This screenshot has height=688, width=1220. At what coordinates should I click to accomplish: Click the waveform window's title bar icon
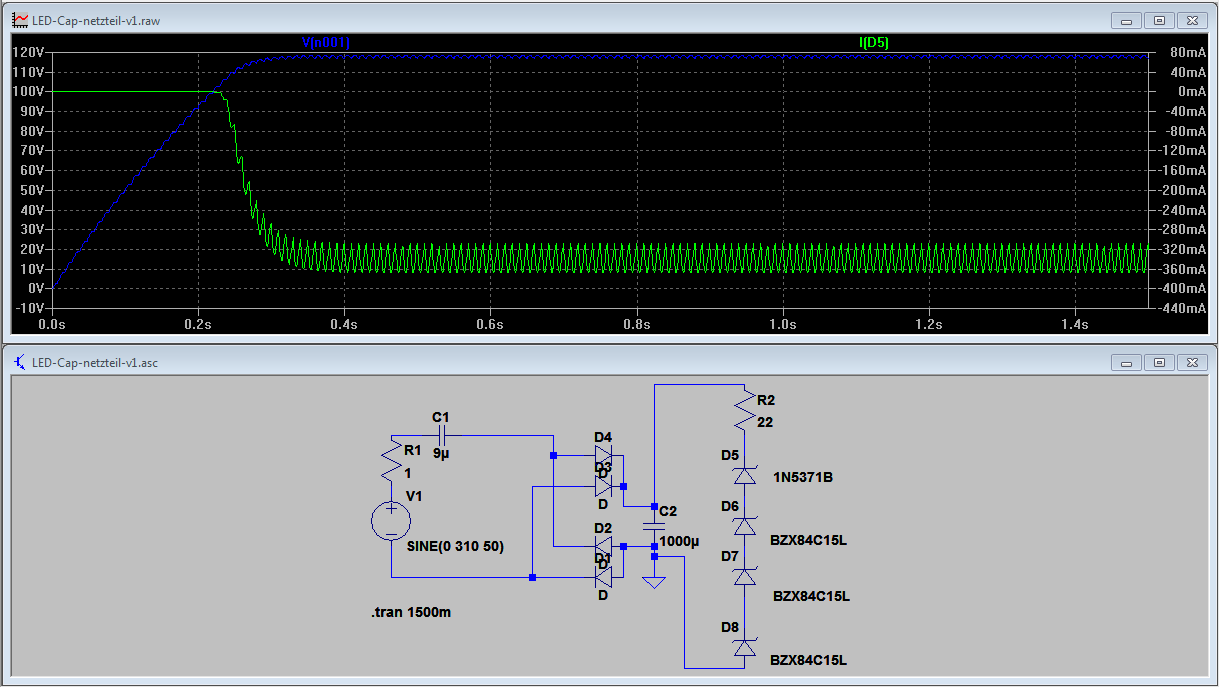pos(19,19)
